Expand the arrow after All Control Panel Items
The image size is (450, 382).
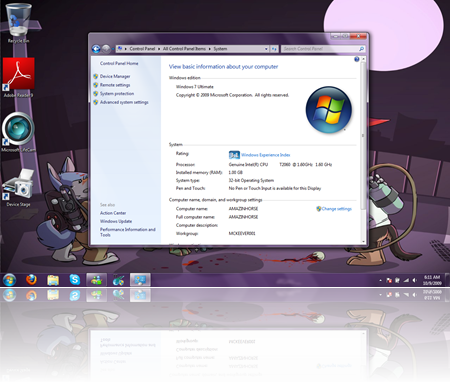(x=210, y=49)
